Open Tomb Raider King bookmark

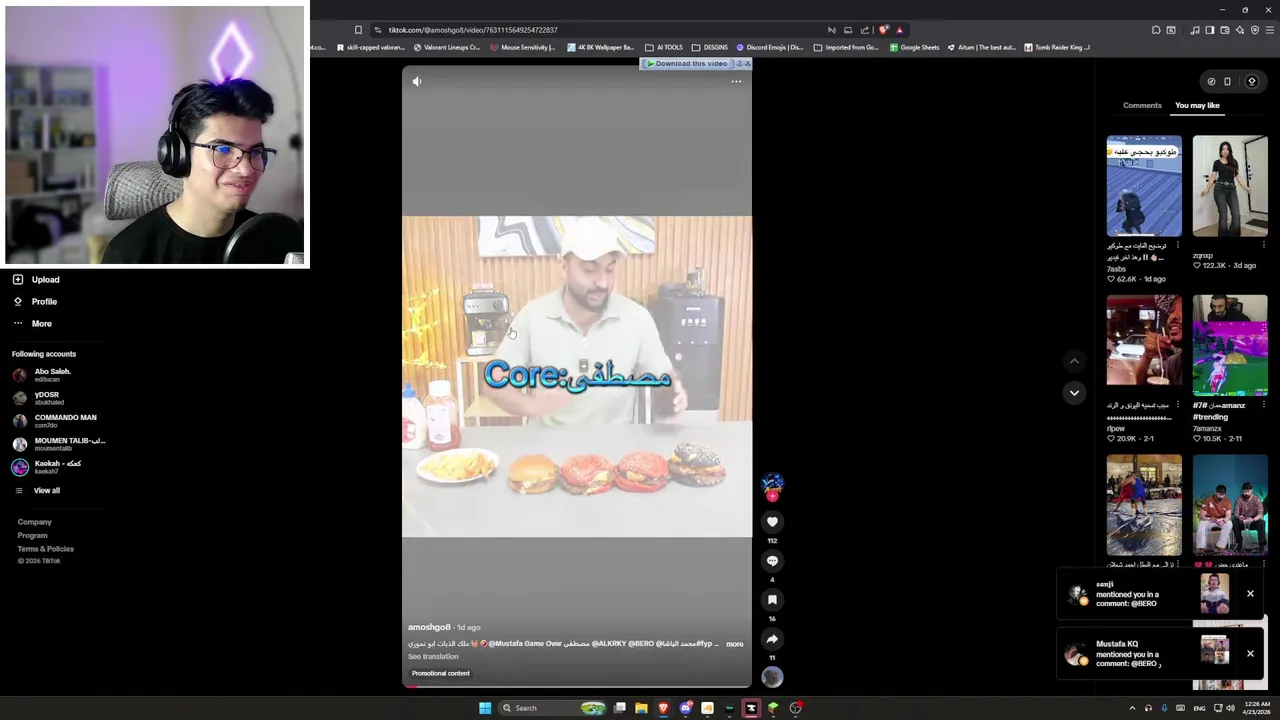pyautogui.click(x=1057, y=47)
